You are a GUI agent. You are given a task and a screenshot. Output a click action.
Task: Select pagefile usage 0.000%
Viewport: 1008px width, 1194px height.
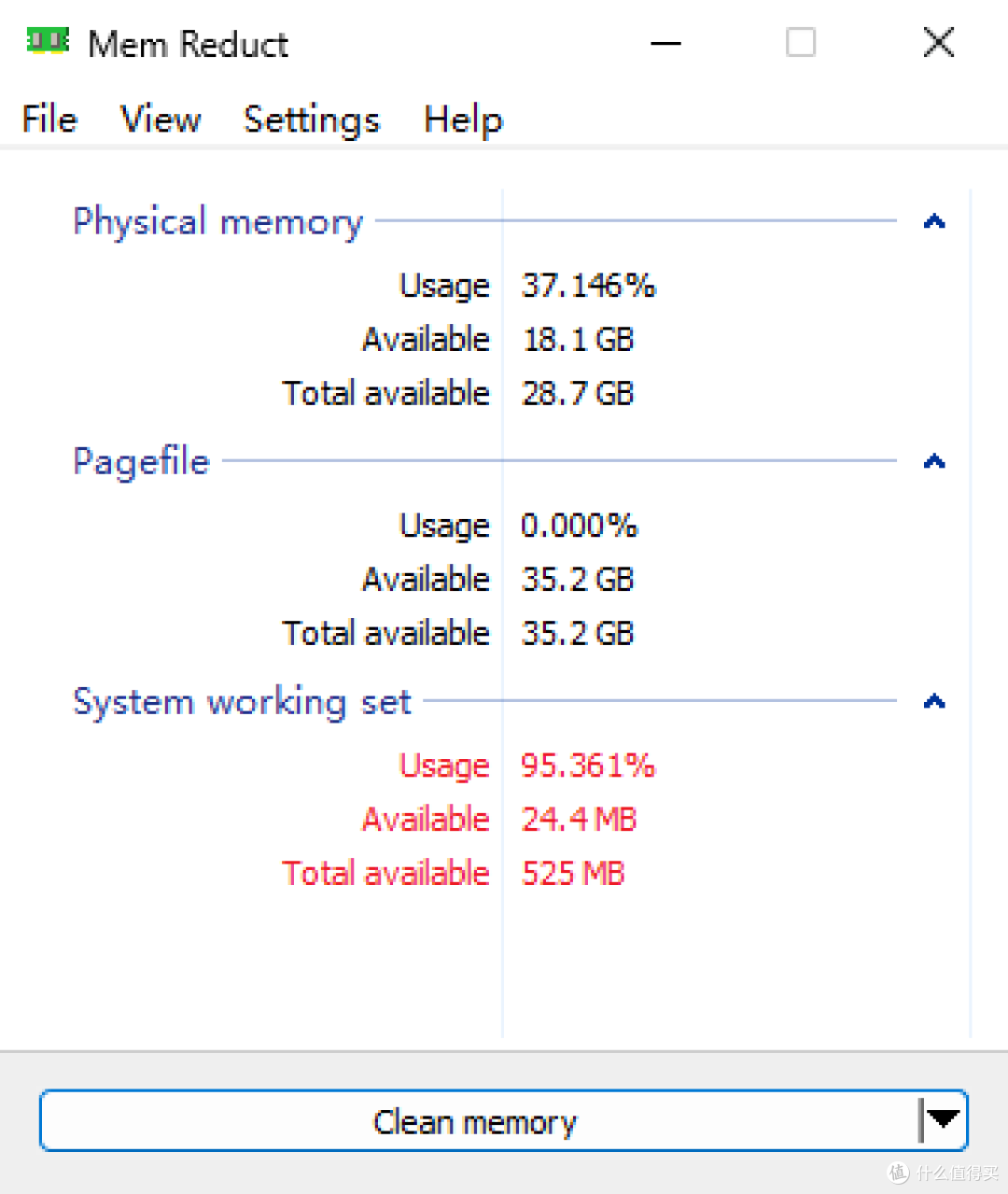(x=579, y=525)
